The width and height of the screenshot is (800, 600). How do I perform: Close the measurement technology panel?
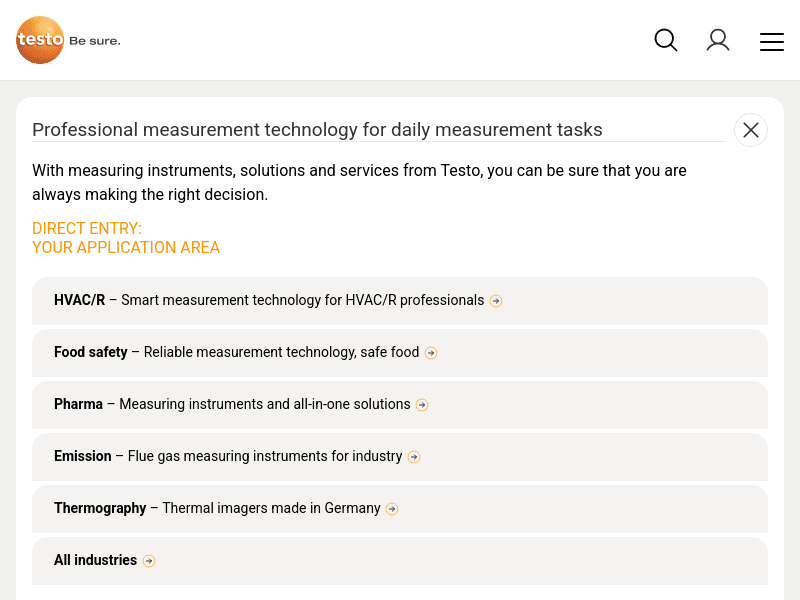click(x=751, y=130)
